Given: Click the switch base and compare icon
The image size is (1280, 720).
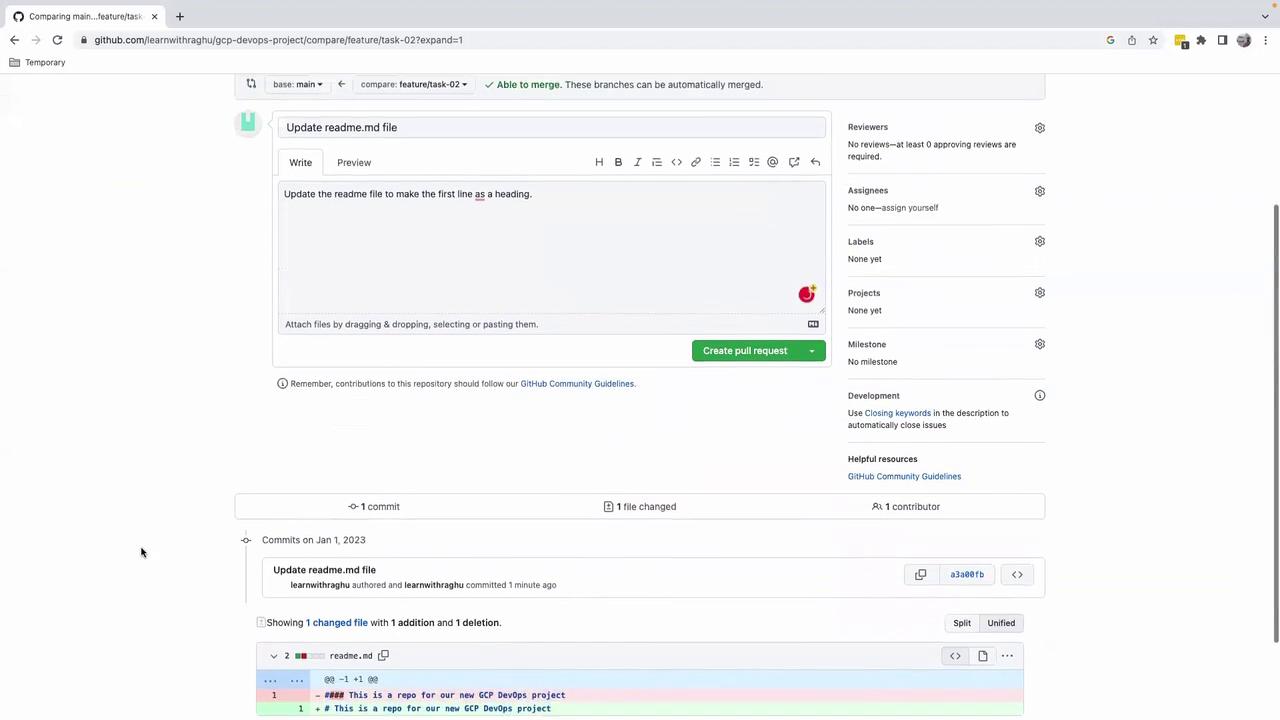Looking at the screenshot, I should [251, 84].
